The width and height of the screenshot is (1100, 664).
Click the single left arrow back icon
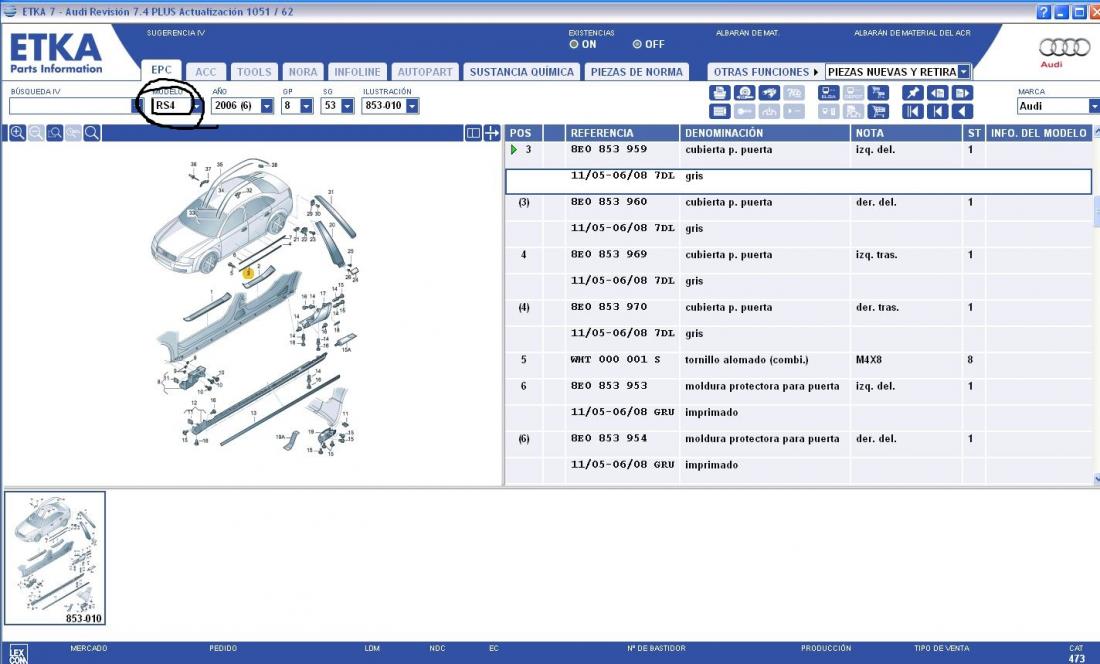(962, 111)
